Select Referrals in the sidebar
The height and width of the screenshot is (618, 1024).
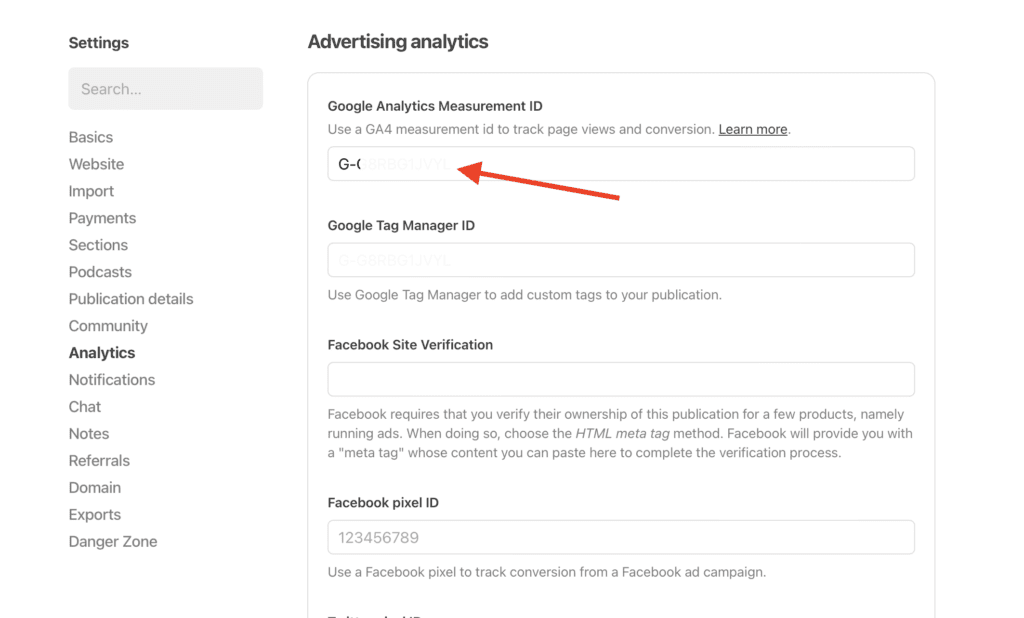coord(99,461)
